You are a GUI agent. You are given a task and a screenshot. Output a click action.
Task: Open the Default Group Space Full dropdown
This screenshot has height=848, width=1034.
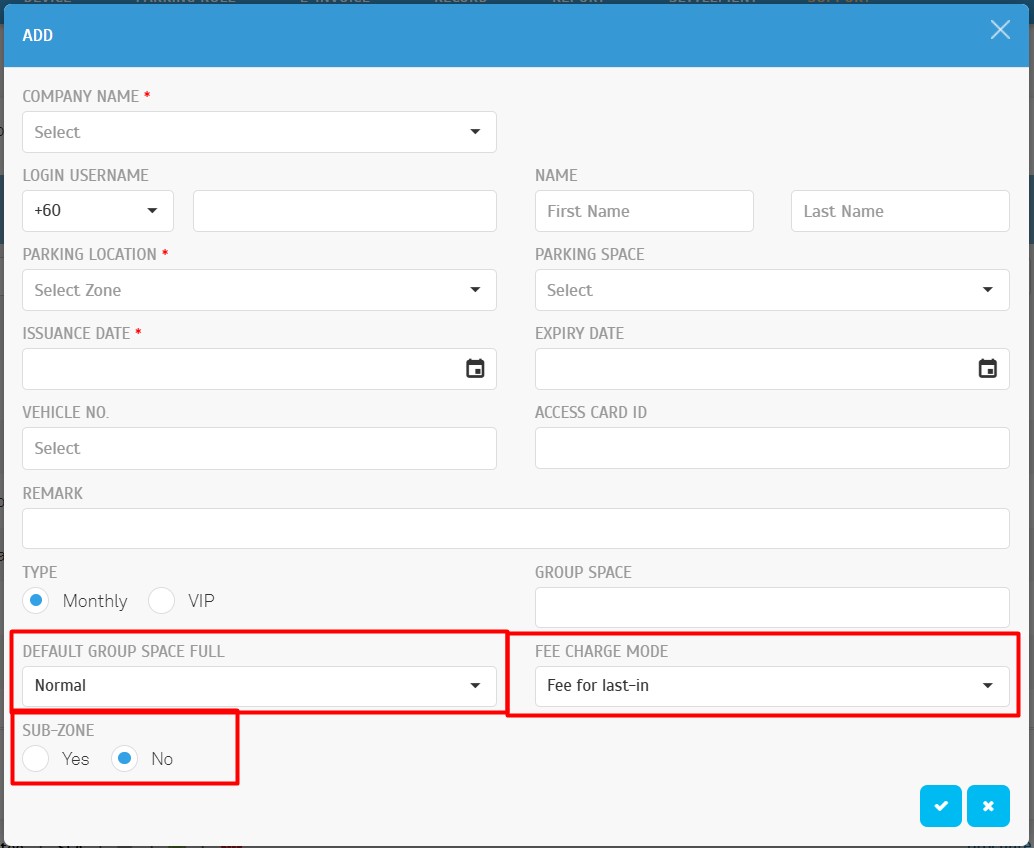click(x=259, y=686)
